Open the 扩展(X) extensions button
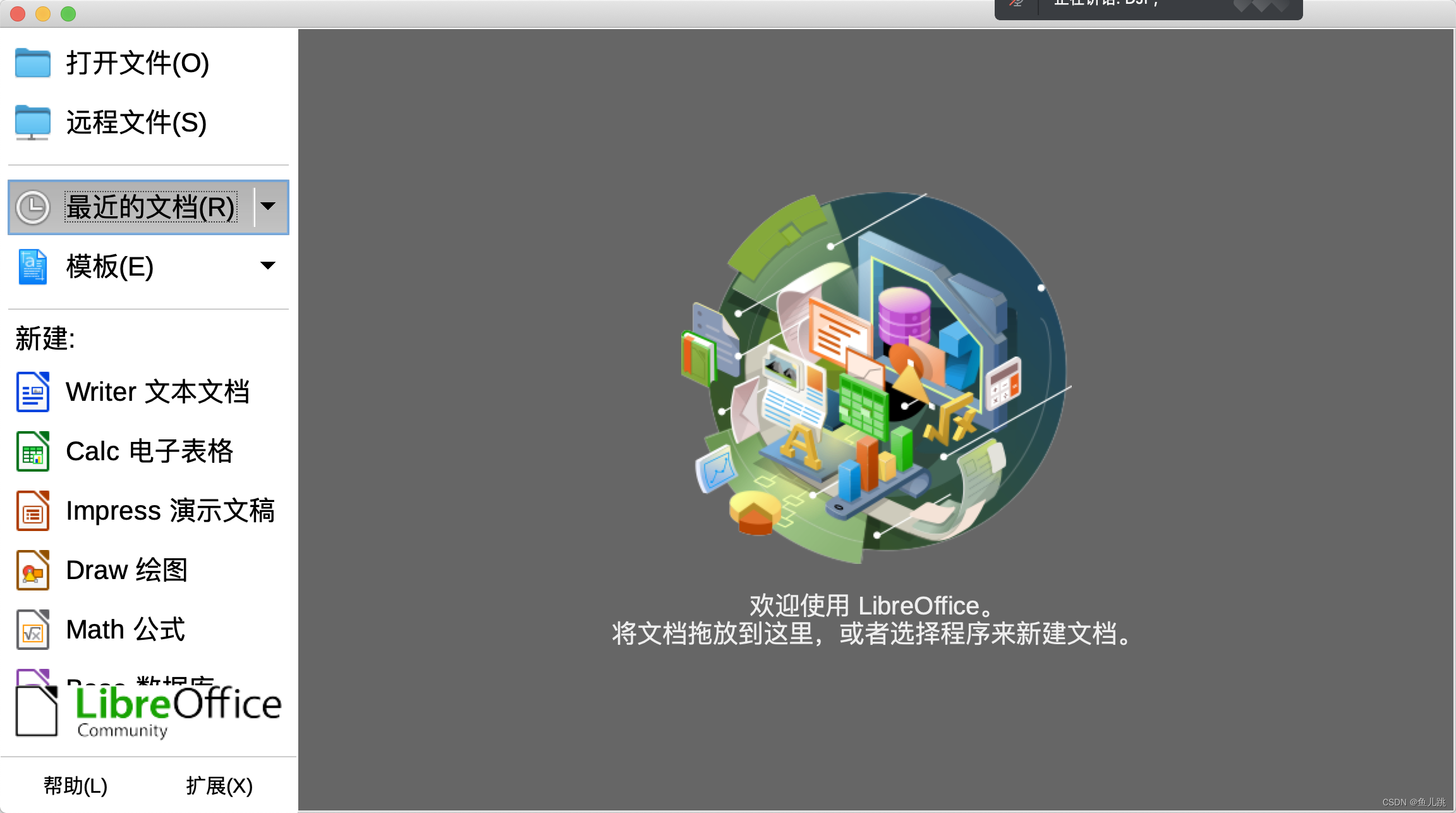This screenshot has width=1456, height=813. [219, 786]
